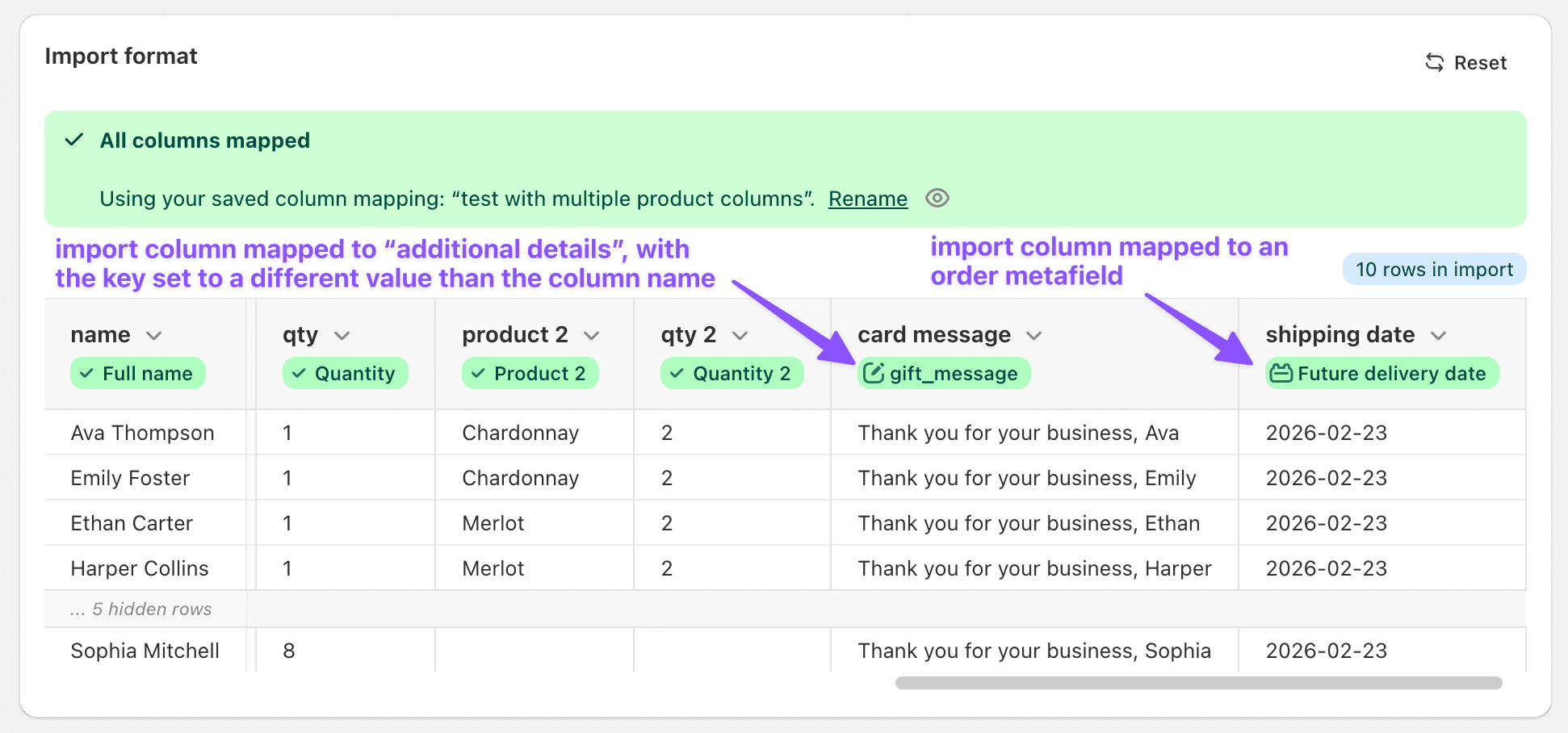Click the checkmark on Product 2 tag

pos(478,373)
